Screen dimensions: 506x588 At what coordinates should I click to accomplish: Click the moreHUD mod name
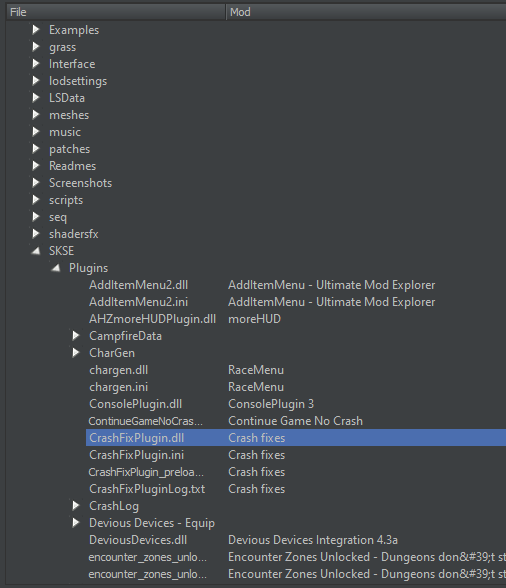coord(254,319)
